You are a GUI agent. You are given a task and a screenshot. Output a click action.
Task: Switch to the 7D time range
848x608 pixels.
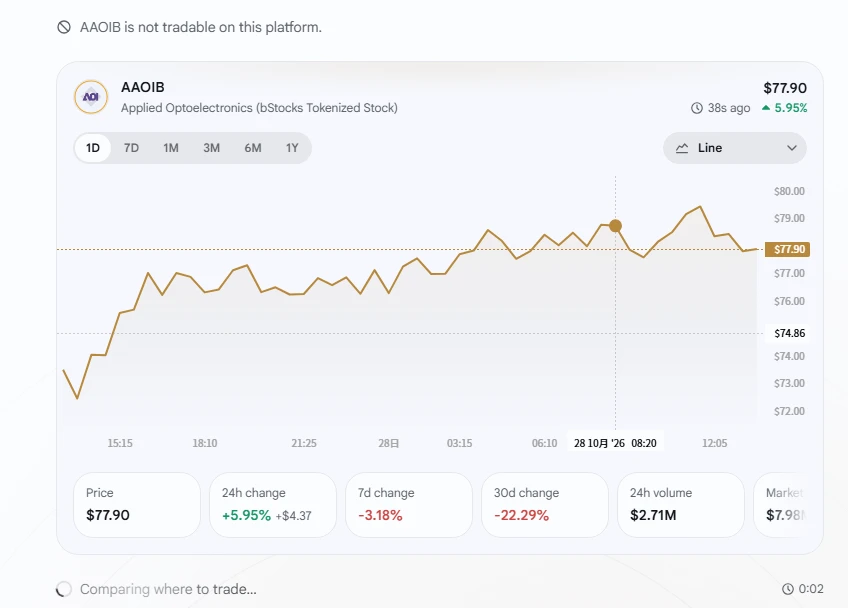[x=131, y=148]
